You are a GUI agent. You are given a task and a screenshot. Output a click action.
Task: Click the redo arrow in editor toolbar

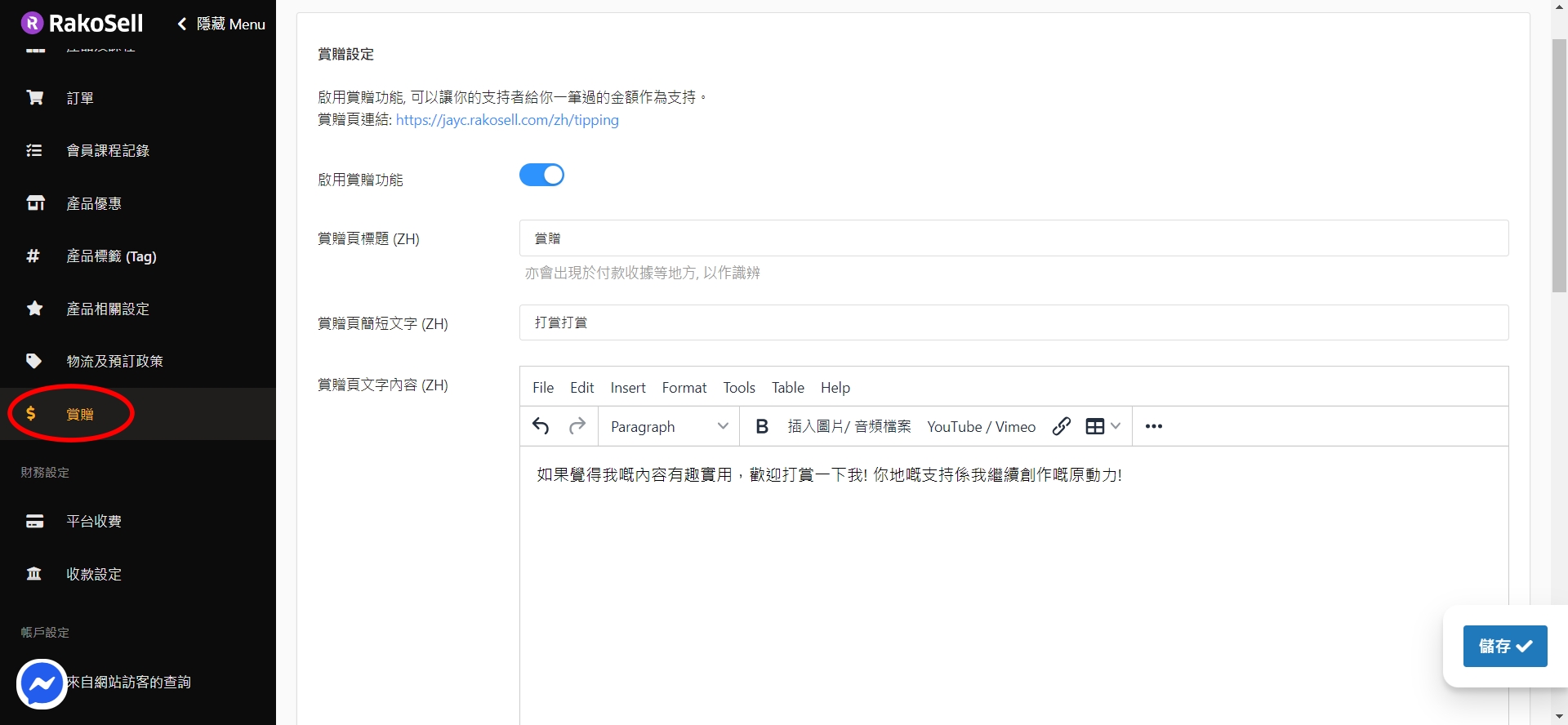pyautogui.click(x=577, y=426)
